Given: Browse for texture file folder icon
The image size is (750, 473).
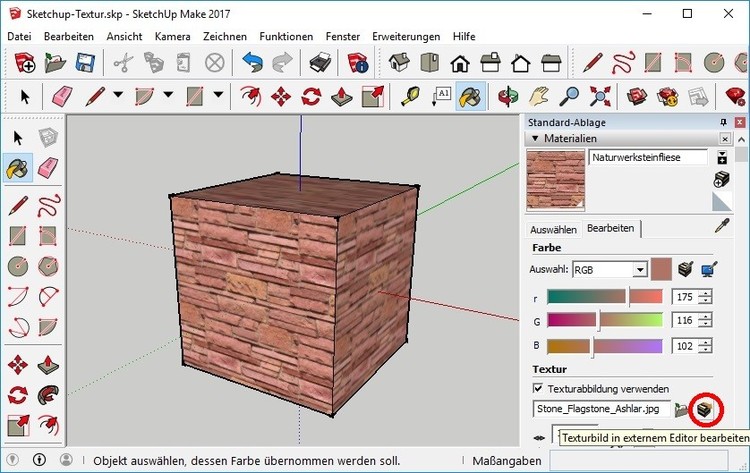Looking at the screenshot, I should (x=681, y=410).
